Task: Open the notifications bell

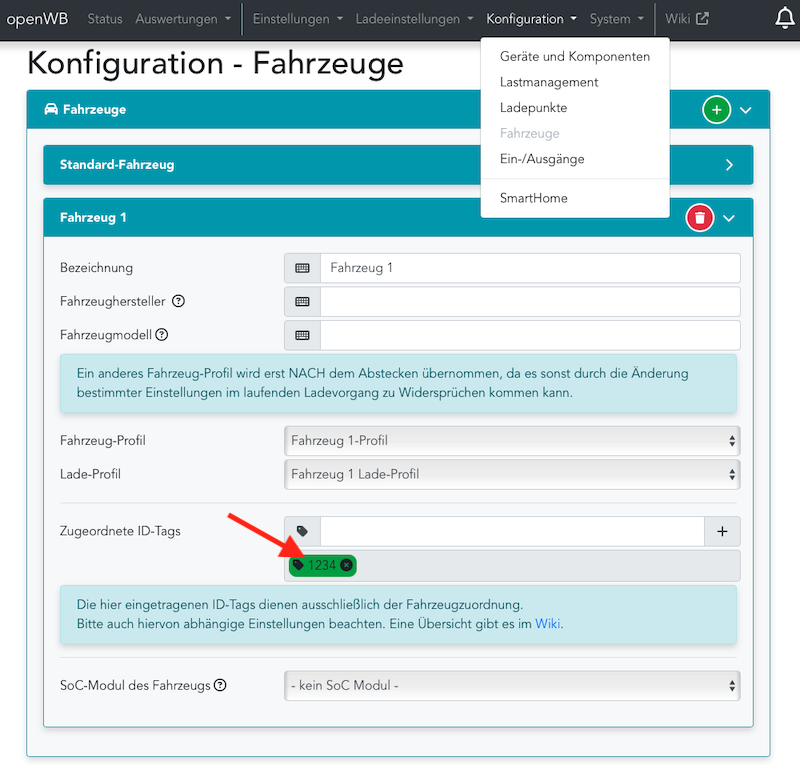Action: tap(785, 18)
